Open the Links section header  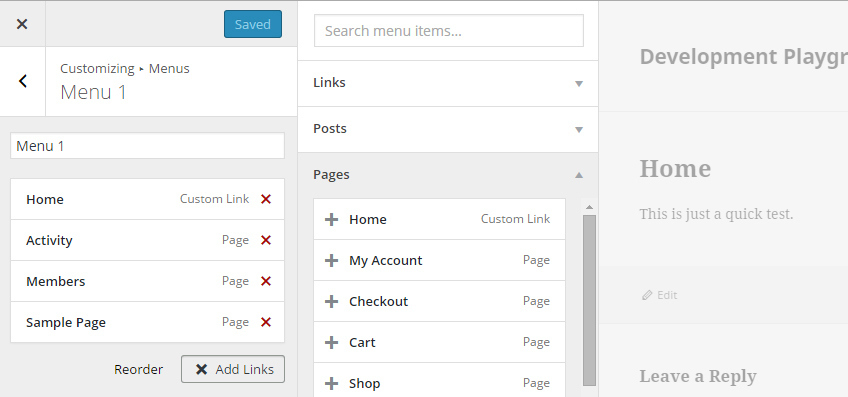pos(448,83)
